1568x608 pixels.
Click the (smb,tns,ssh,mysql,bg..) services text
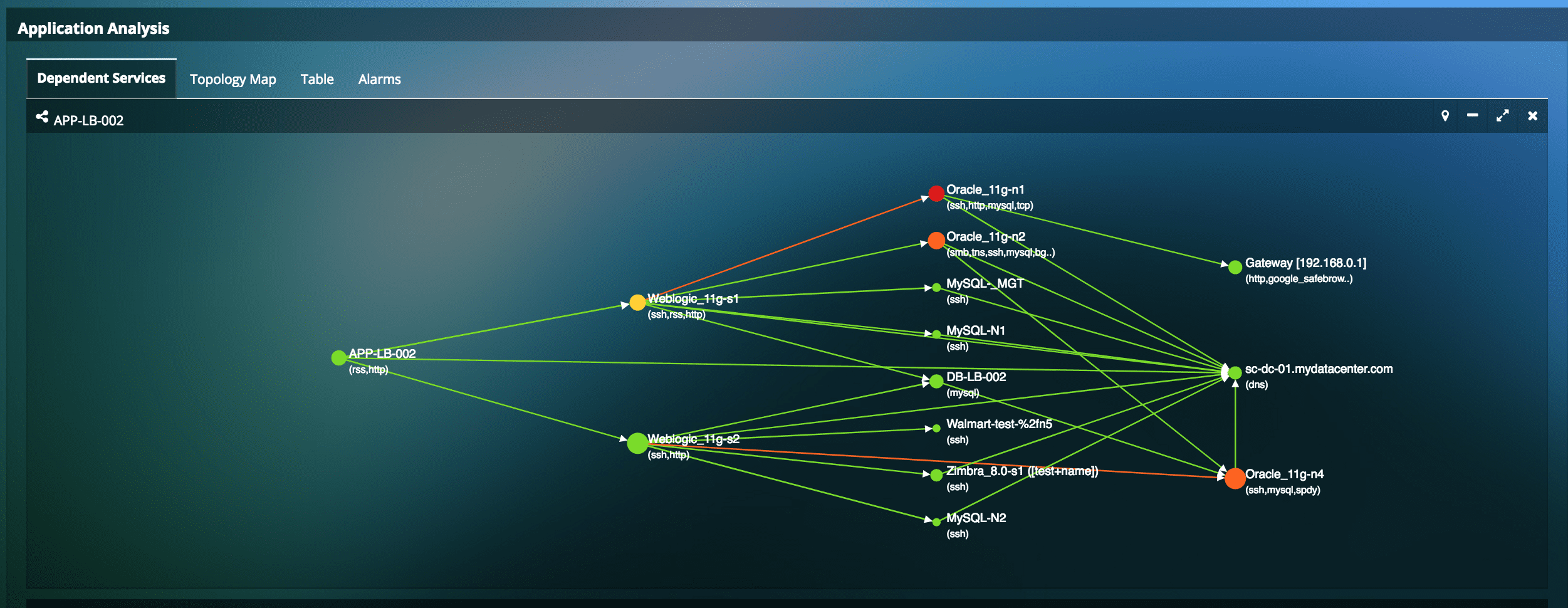click(1000, 253)
